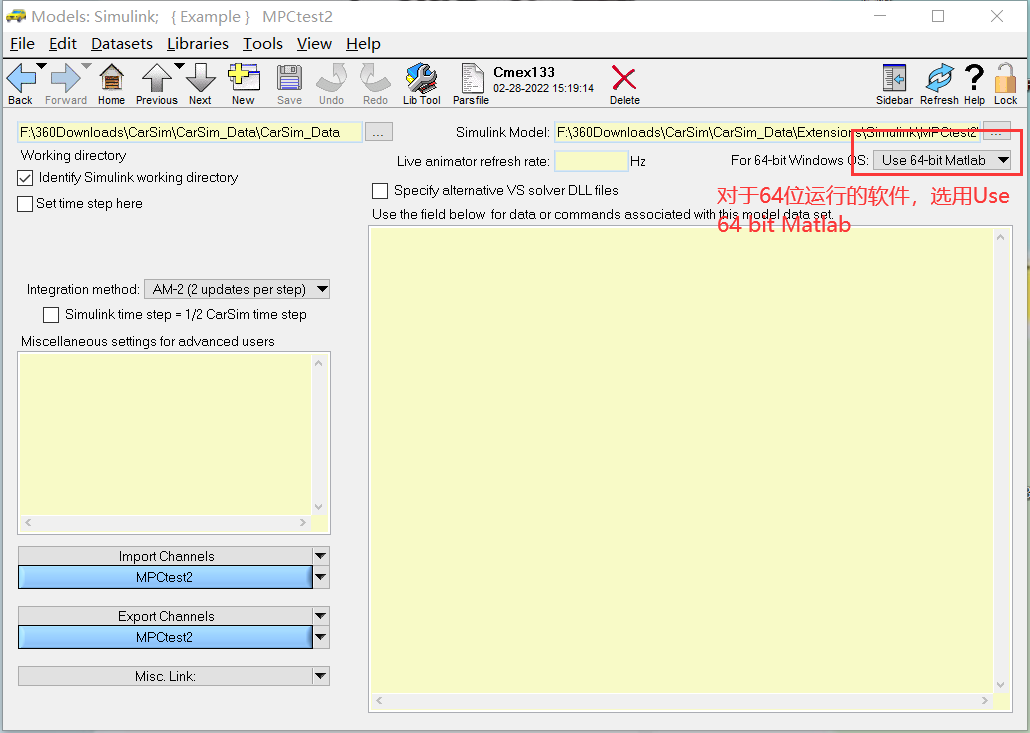Open the Datasets menu
The height and width of the screenshot is (733, 1030).
click(x=121, y=44)
